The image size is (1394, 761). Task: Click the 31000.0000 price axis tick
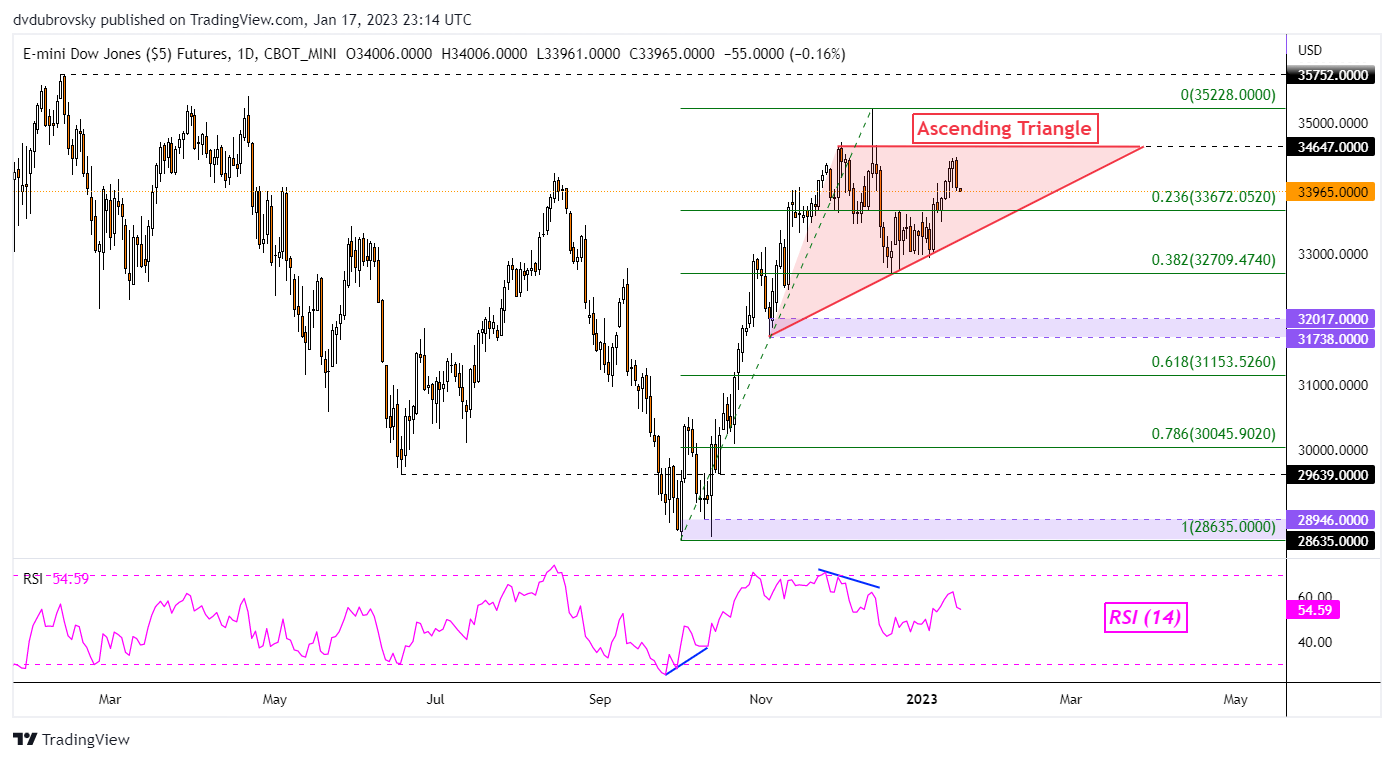coord(1332,386)
